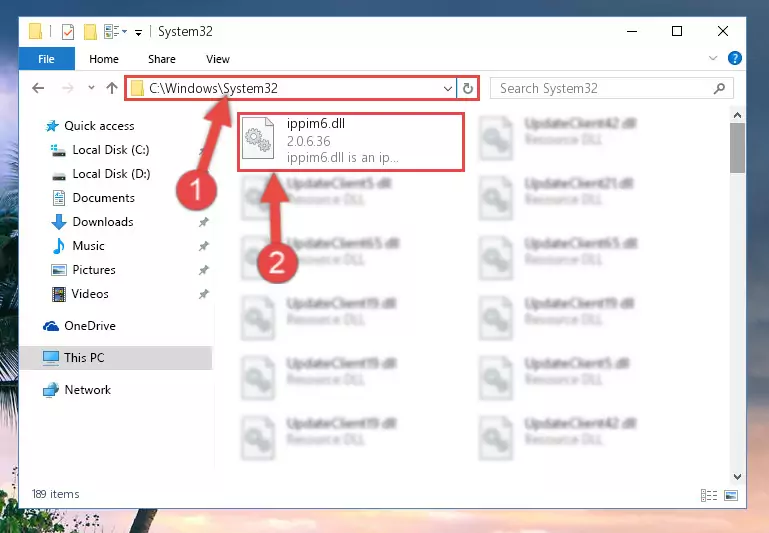Click the pin icon beside Downloads
Viewport: 769px width, 533px height.
click(x=204, y=222)
